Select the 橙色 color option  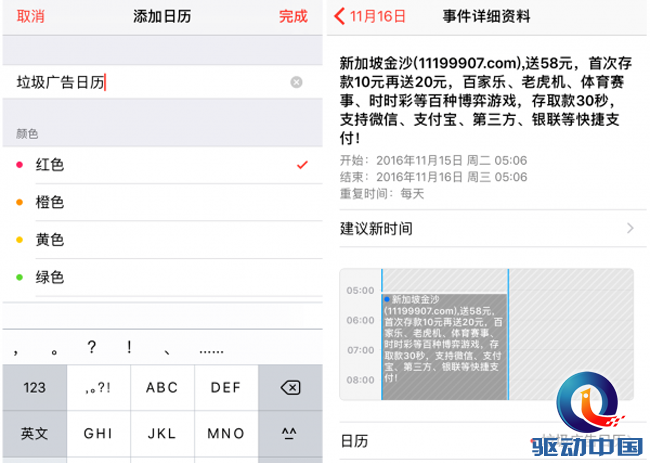pos(162,202)
